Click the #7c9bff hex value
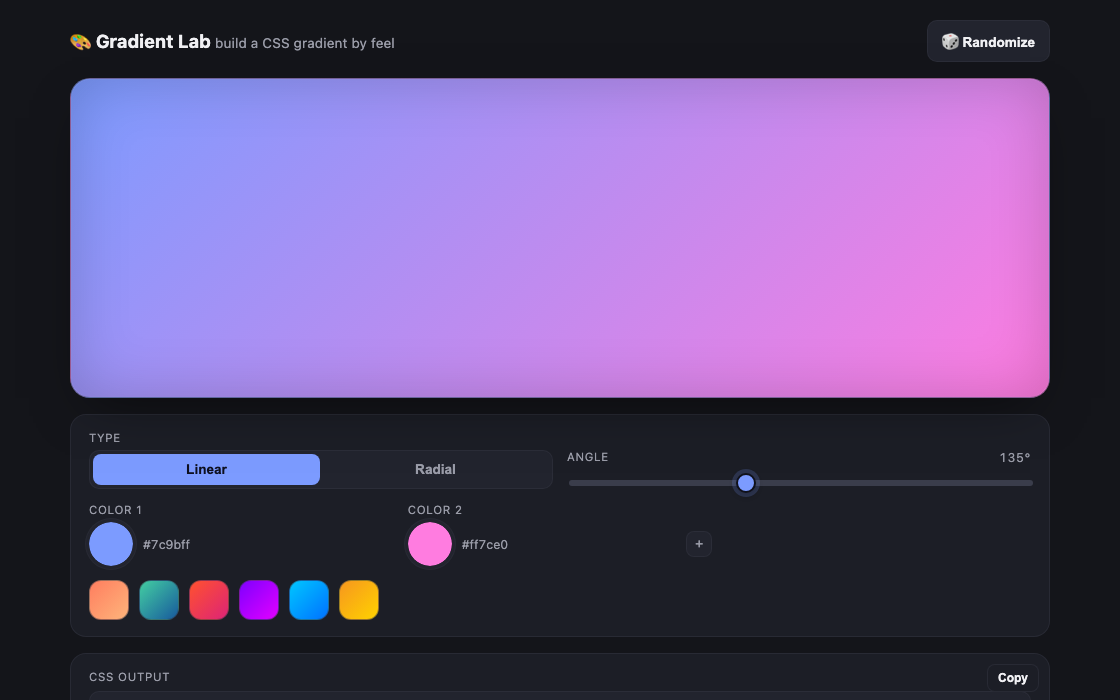 (x=166, y=544)
